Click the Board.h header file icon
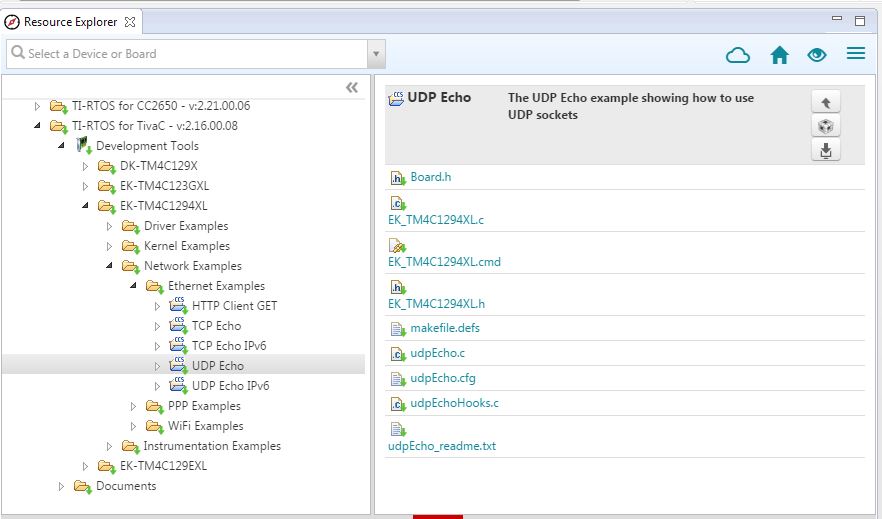882x519 pixels. pyautogui.click(x=398, y=178)
